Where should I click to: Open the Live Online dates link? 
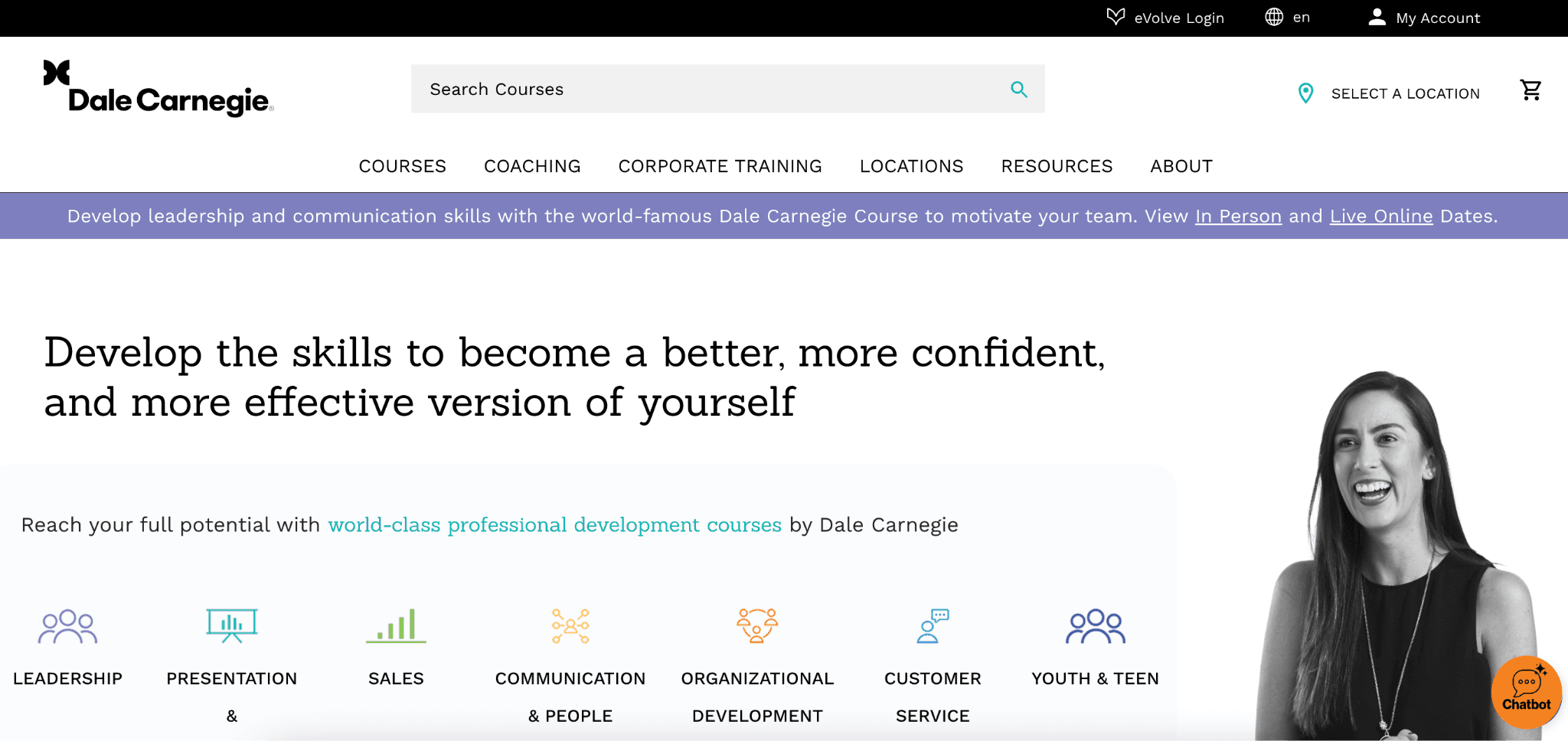(1381, 216)
